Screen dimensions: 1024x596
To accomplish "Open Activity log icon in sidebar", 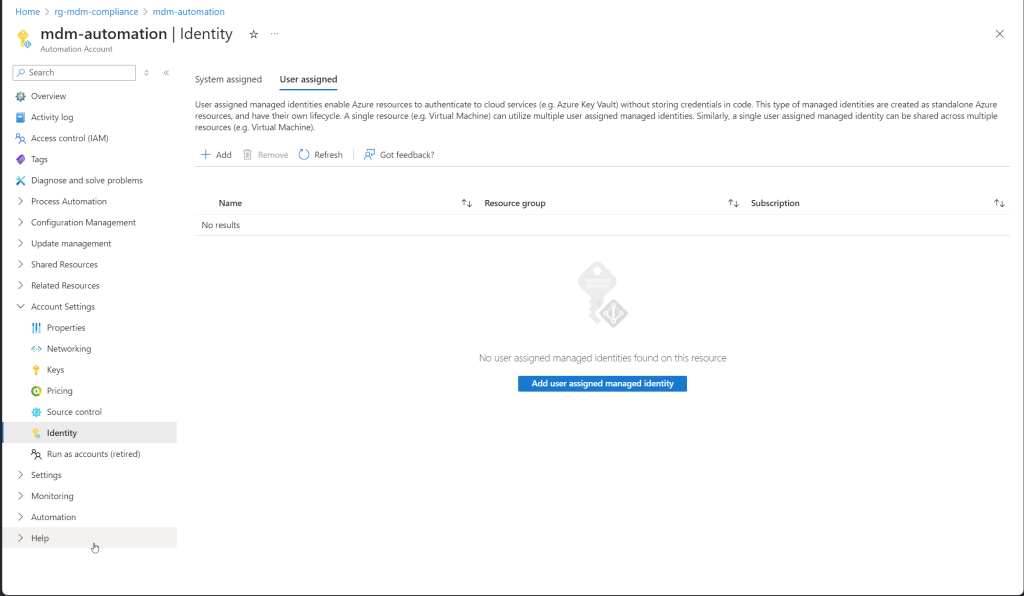I will (x=20, y=117).
